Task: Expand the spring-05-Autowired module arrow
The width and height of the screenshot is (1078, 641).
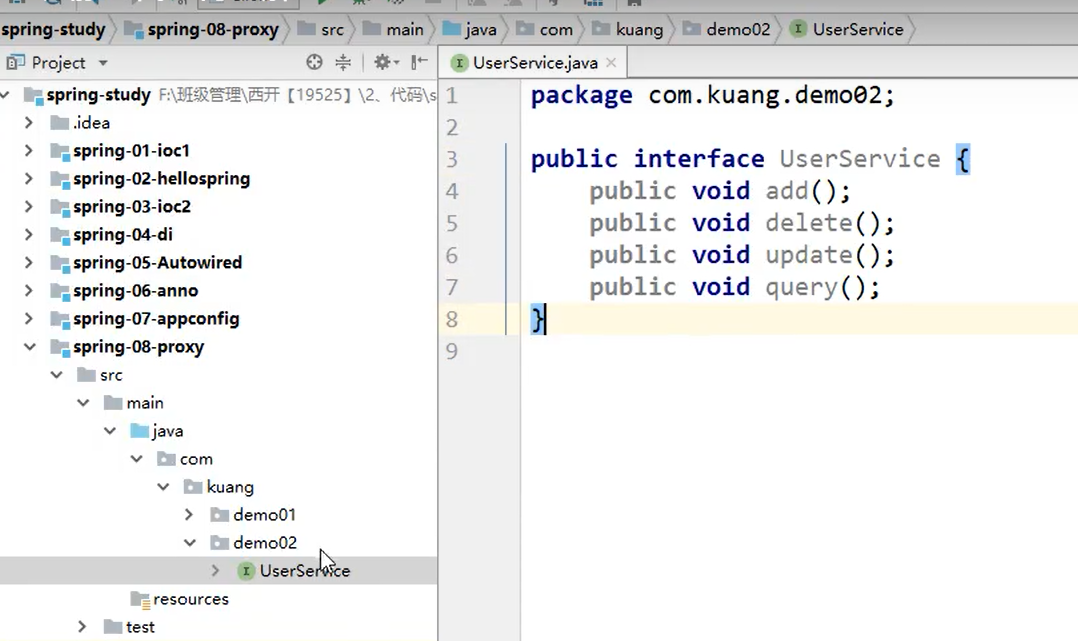Action: [x=29, y=263]
